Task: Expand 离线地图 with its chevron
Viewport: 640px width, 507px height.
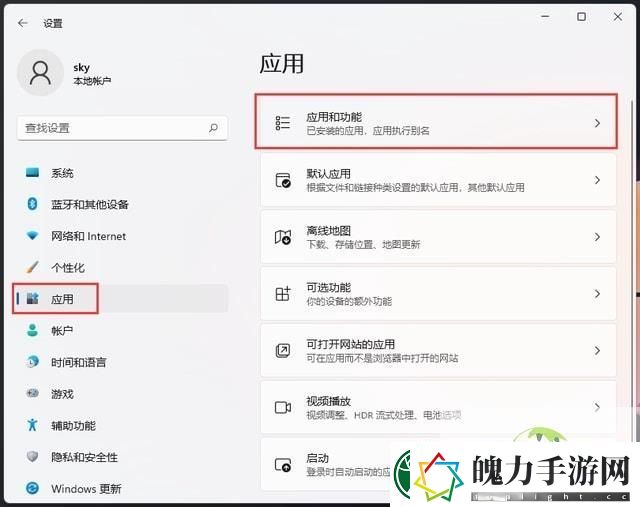Action: tap(597, 237)
